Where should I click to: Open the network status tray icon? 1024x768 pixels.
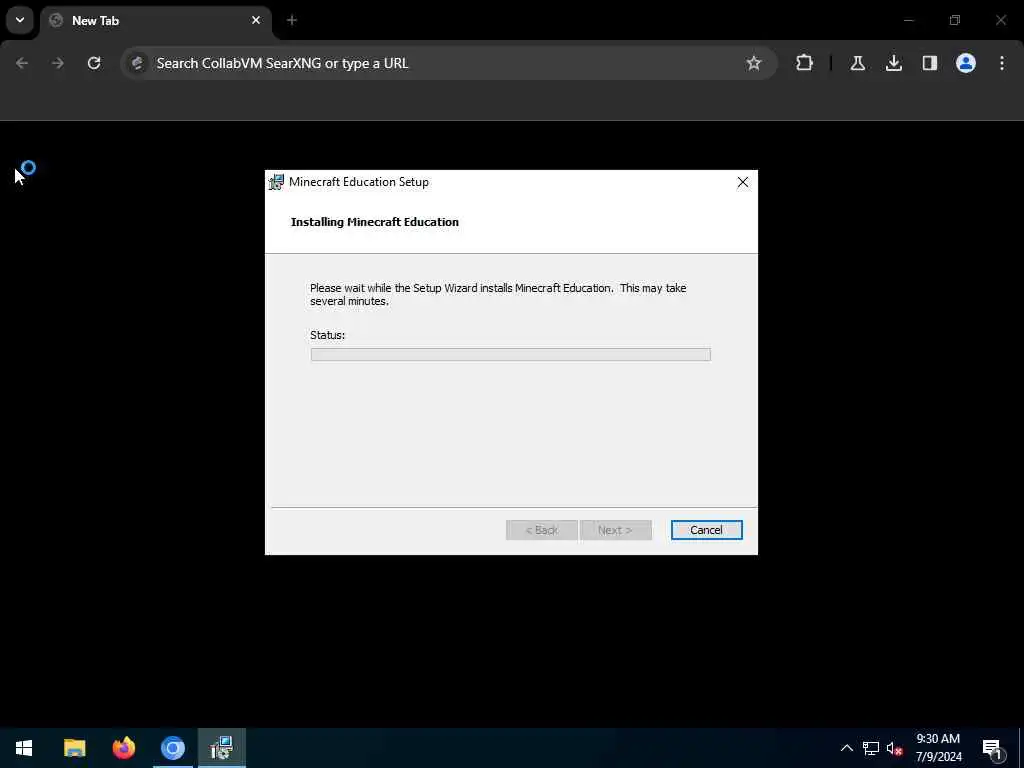871,748
